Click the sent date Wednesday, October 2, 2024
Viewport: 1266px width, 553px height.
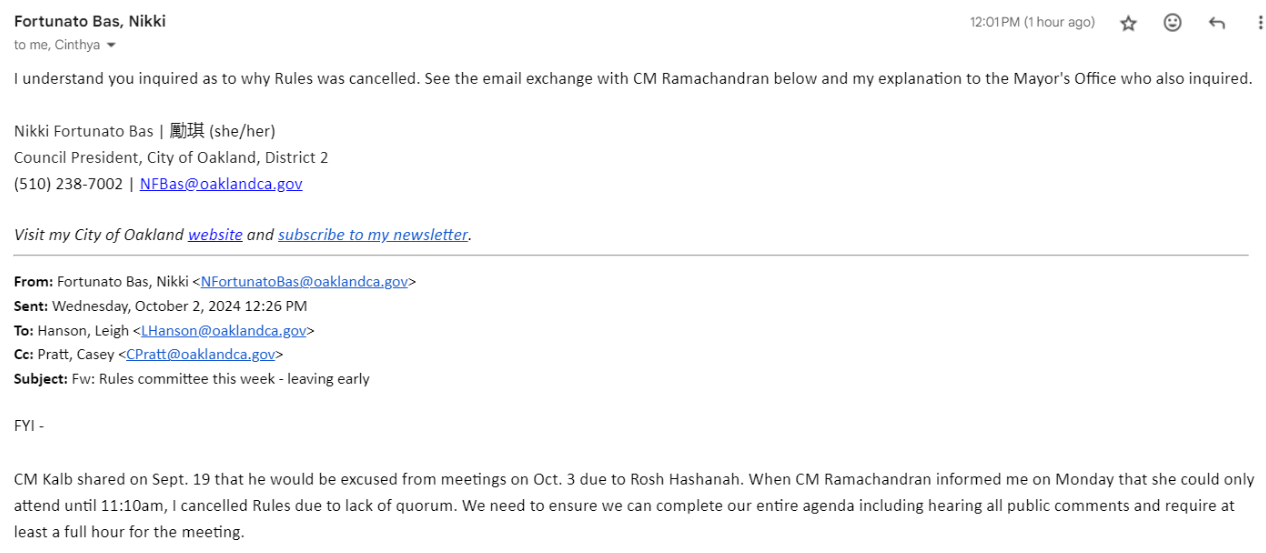[x=180, y=306]
